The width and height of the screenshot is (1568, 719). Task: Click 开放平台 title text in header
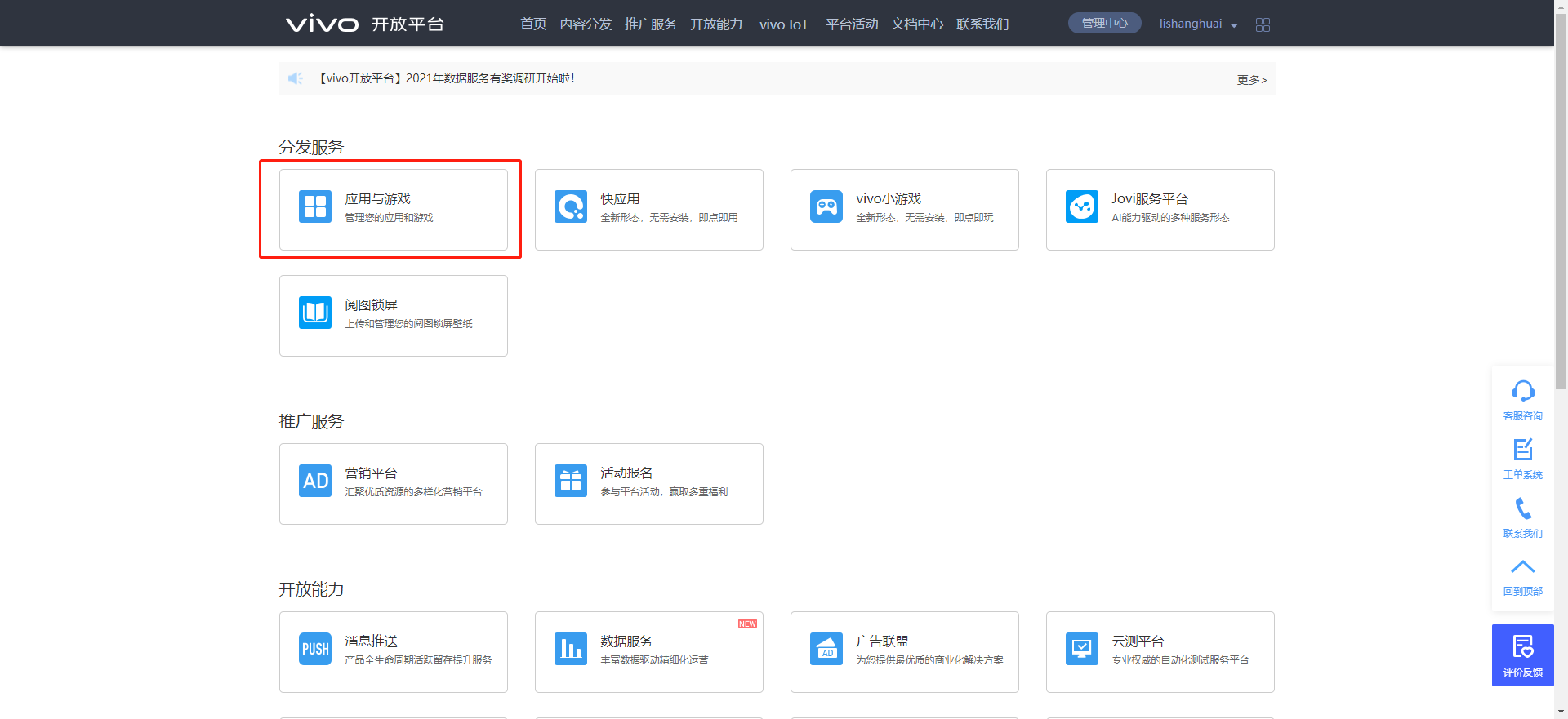tap(408, 24)
